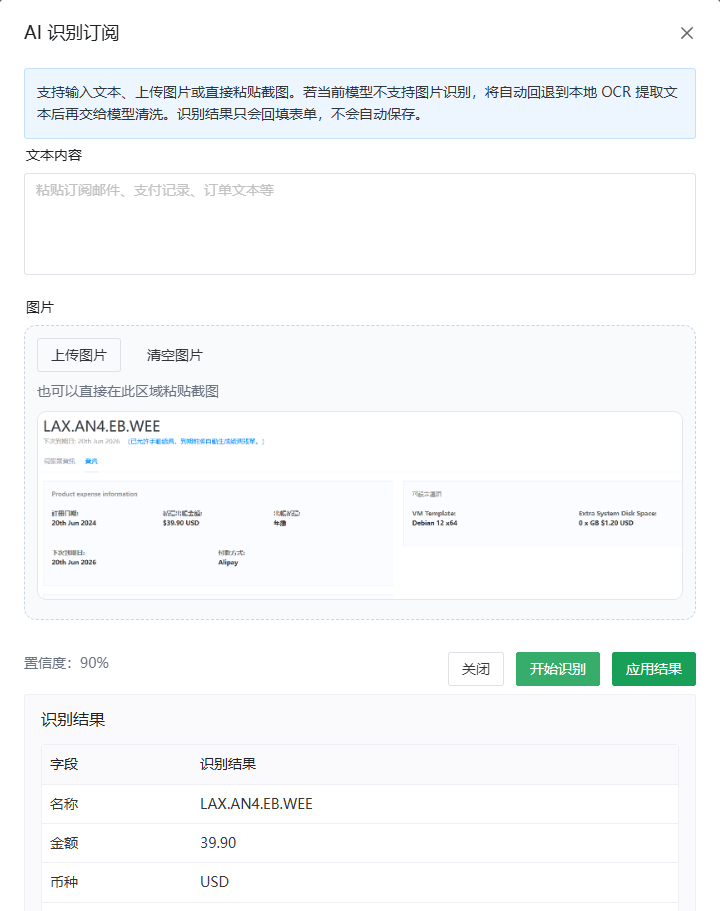Screen dimensions: 720x911
Task: Click the 字段 column header
Action: pos(64,764)
